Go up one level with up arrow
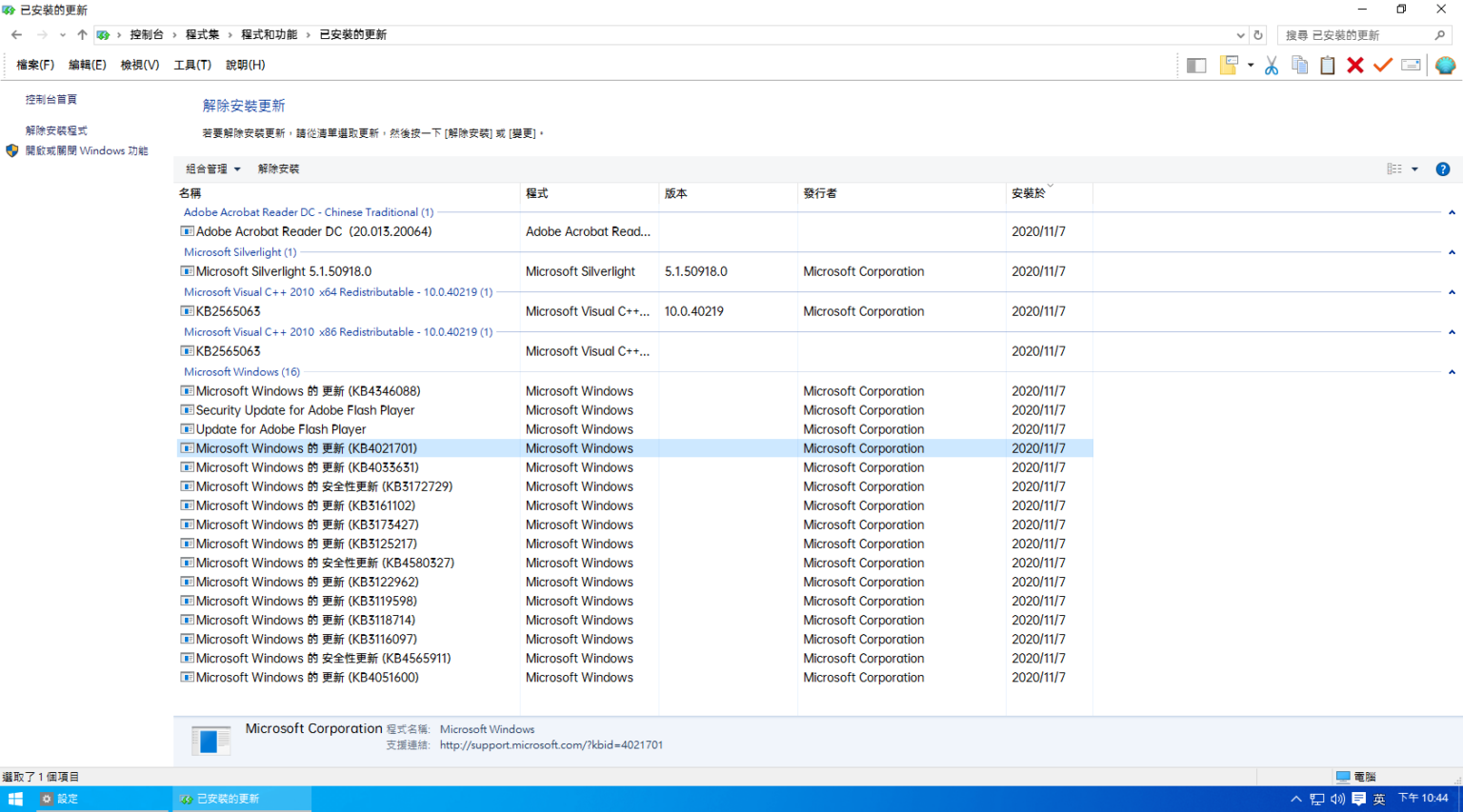Viewport: 1463px width, 812px height. (82, 34)
